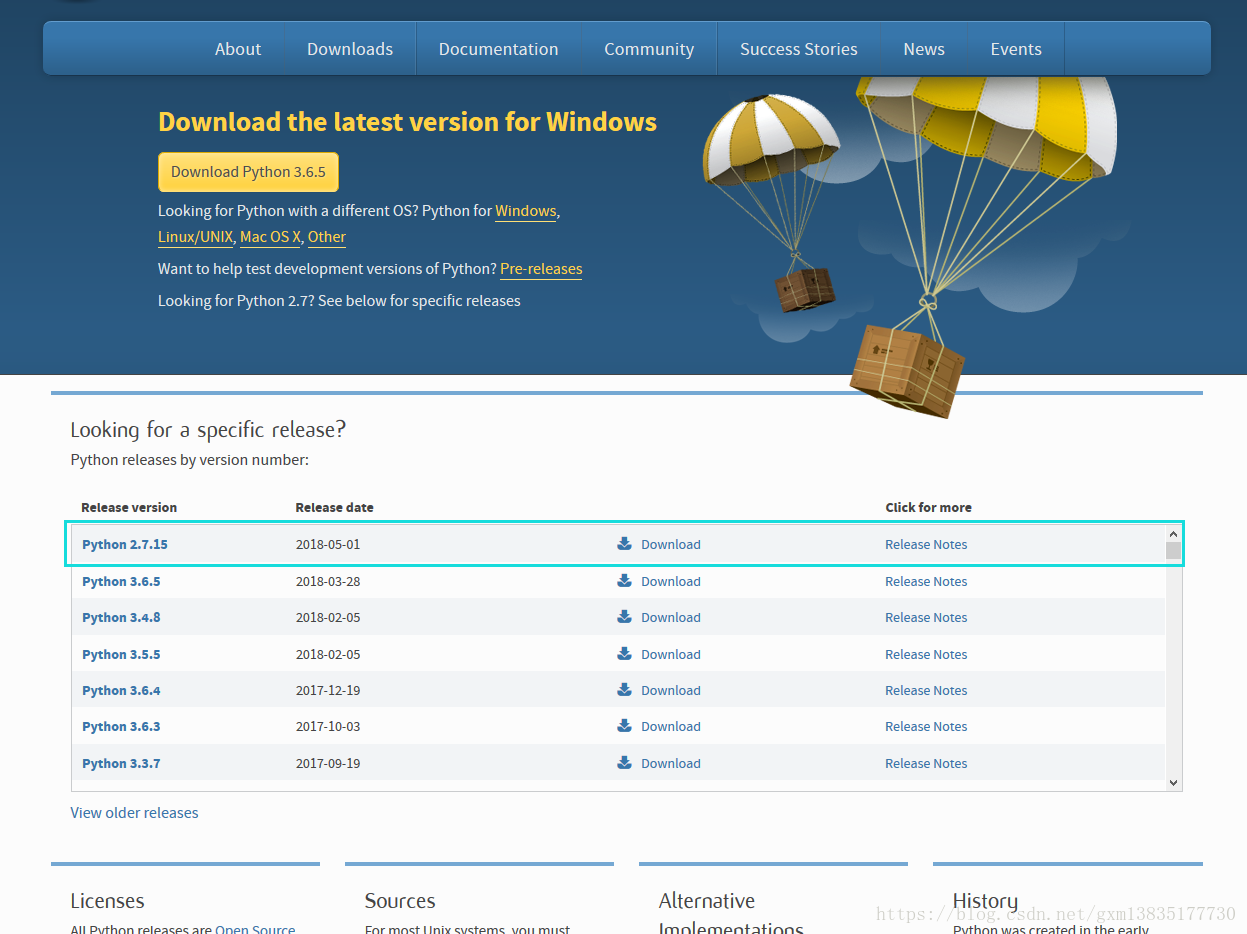Click Download text for Python 3.6.4
The image size is (1247, 934).
(671, 690)
